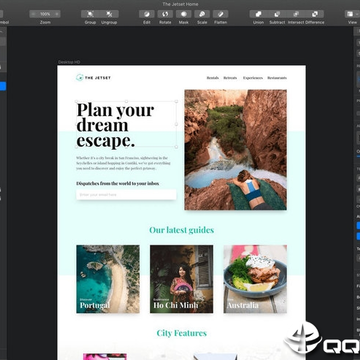Apply the Intersect boolean operation
The width and height of the screenshot is (360, 360).
296,14
